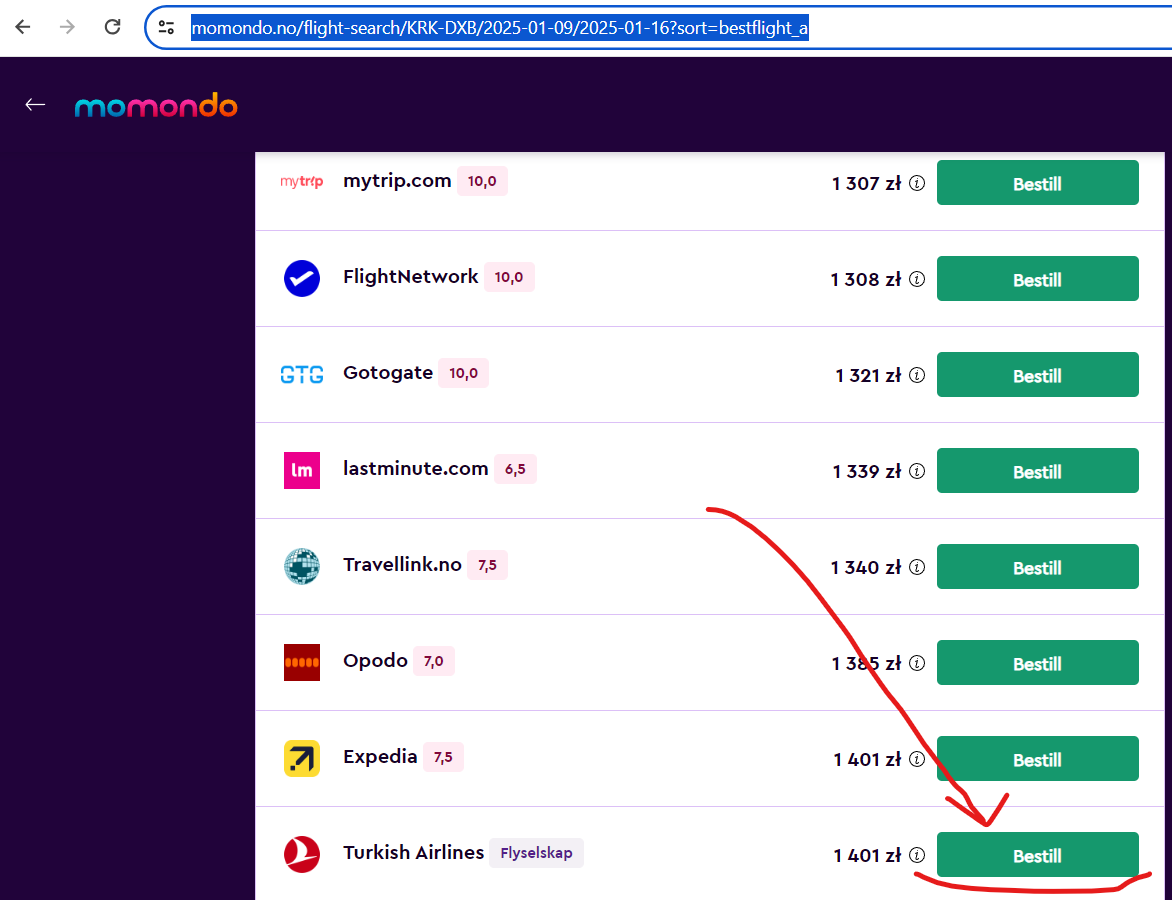Show price info for FlightNetwork 1 308 zł
The height and width of the screenshot is (900, 1172).
point(917,279)
